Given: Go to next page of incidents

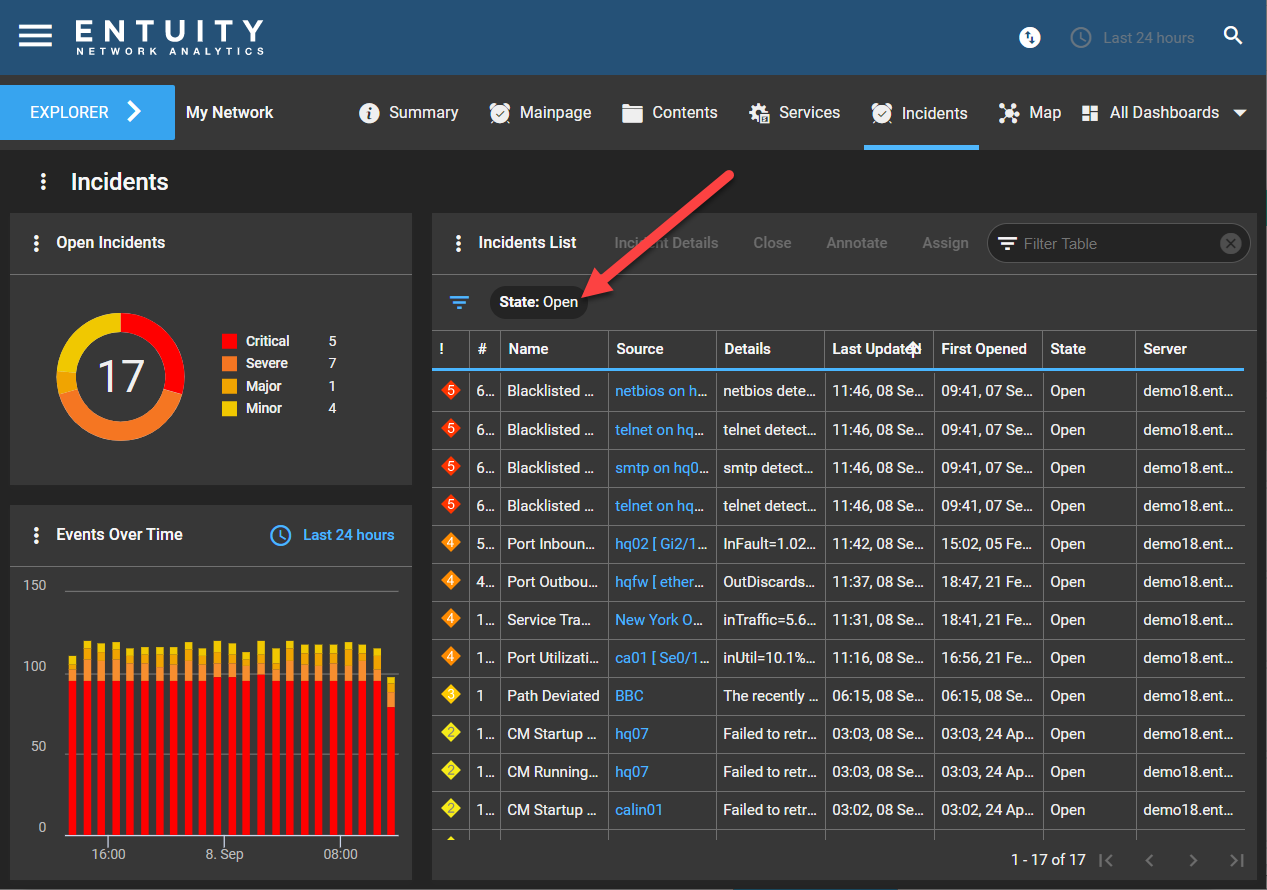Looking at the screenshot, I should (x=1193, y=860).
